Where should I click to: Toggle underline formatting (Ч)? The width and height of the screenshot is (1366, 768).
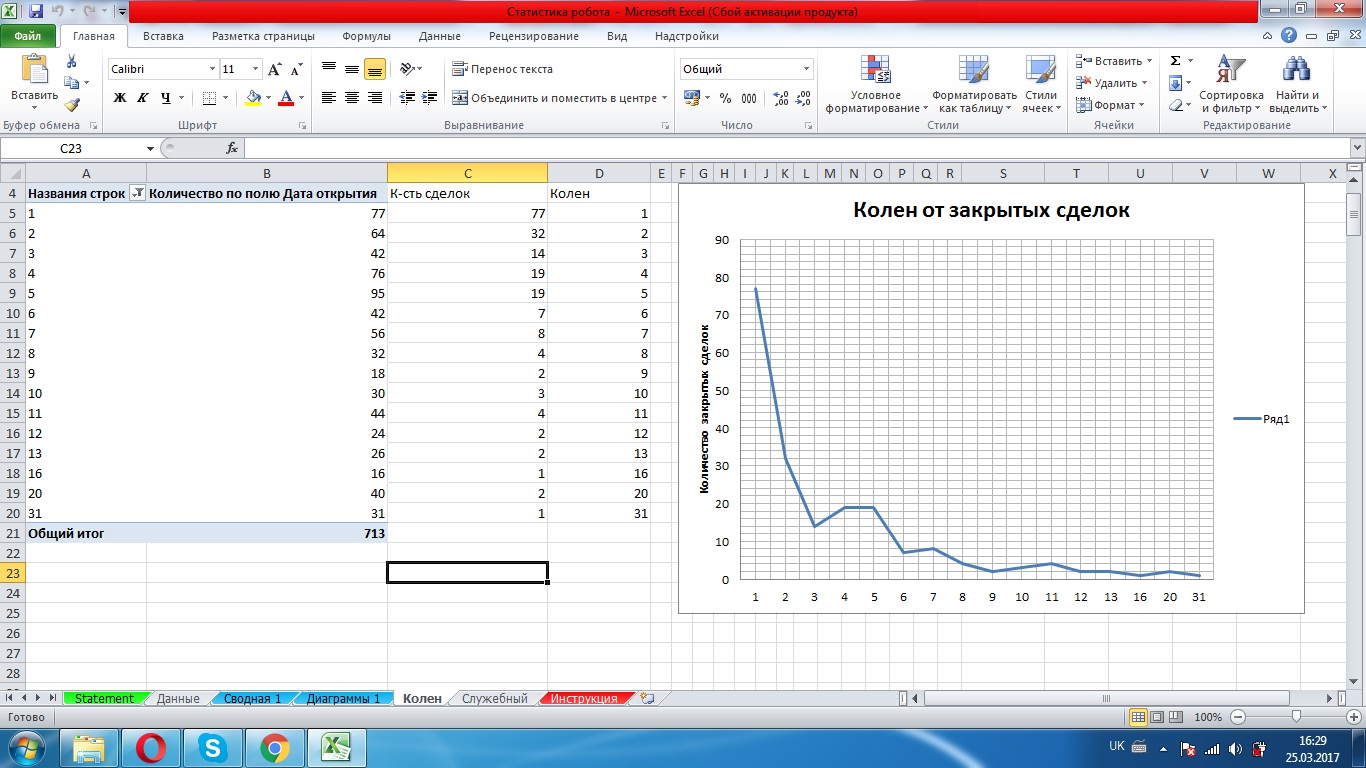(166, 98)
